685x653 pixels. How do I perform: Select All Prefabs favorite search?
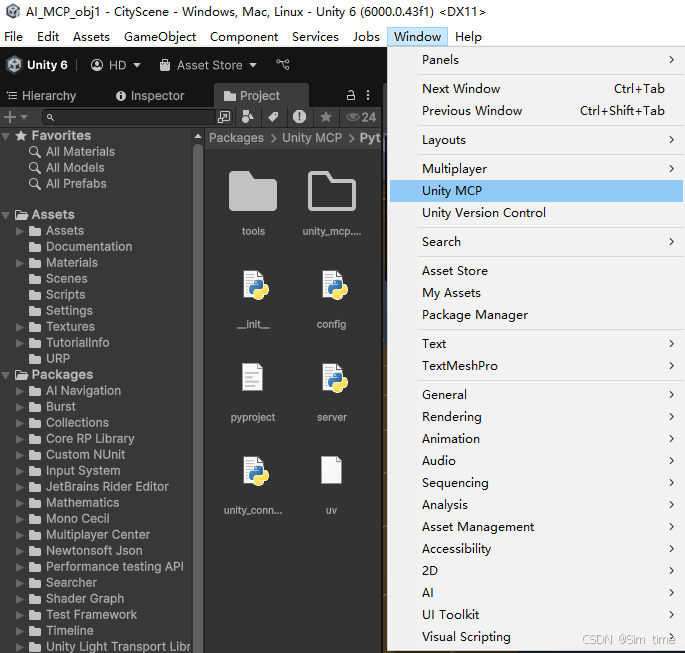[x=67, y=183]
